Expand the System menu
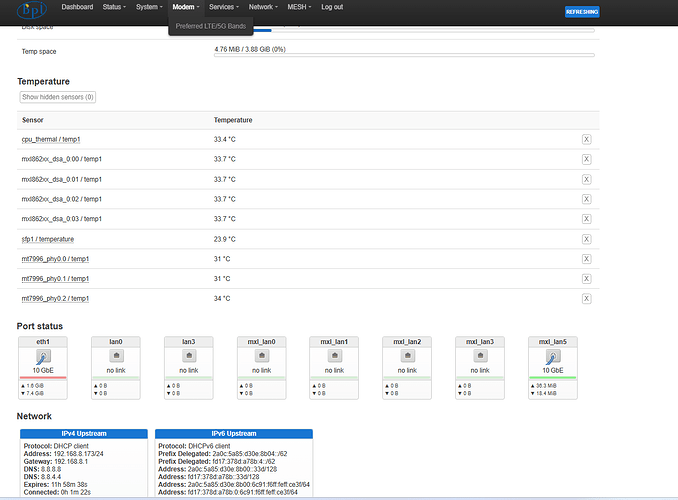678x500 pixels. pyautogui.click(x=149, y=7)
